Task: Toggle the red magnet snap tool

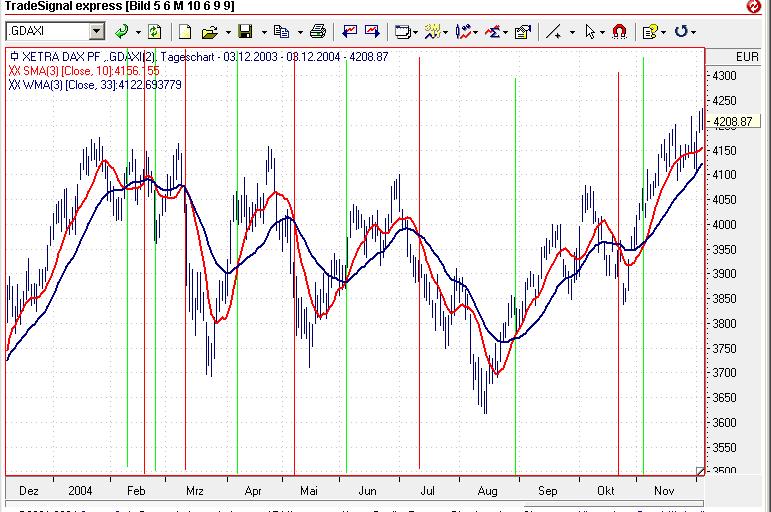Action: tap(619, 32)
